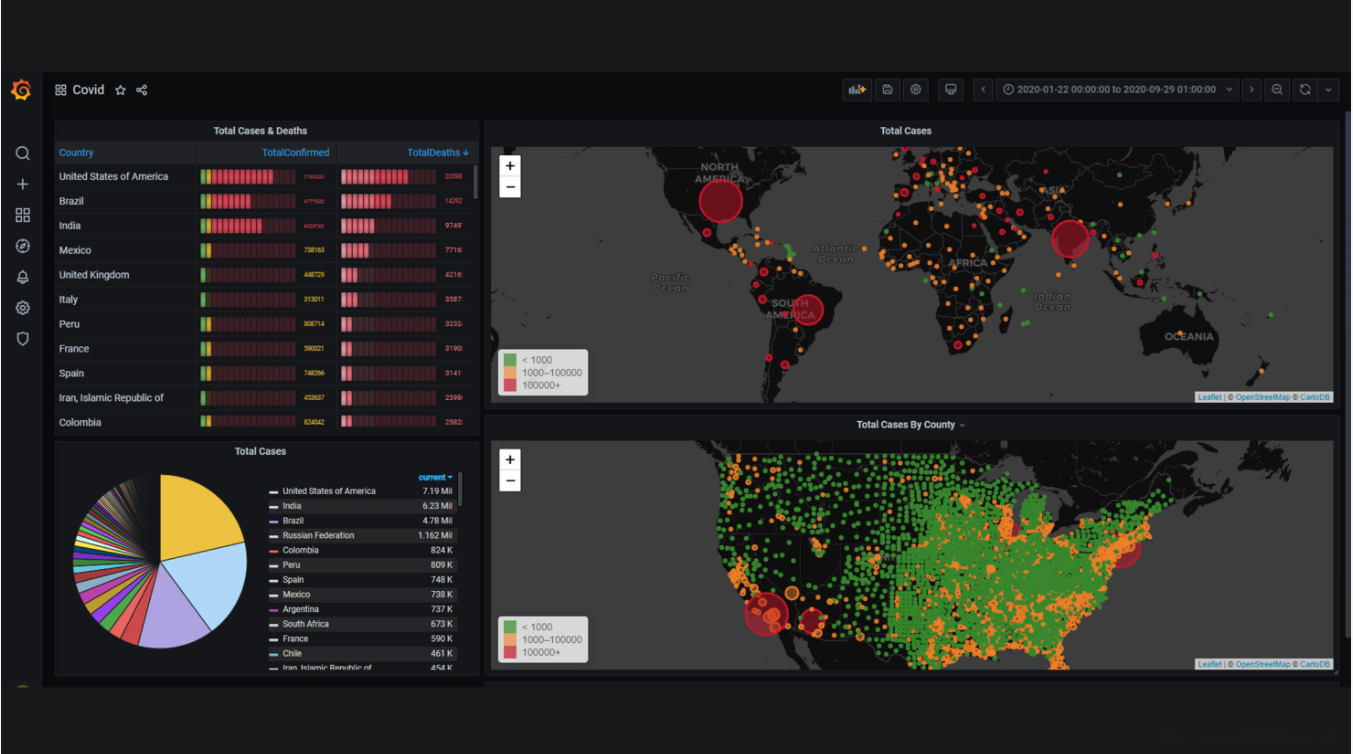
Task: Open Alerting bell in sidebar
Action: 22,277
